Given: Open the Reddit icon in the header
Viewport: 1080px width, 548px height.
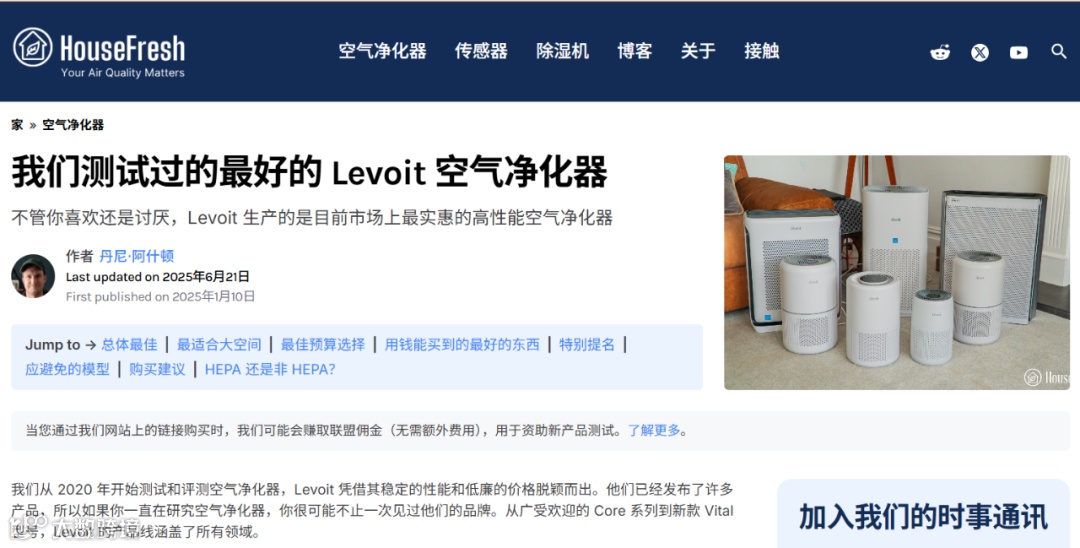Looking at the screenshot, I should coord(939,52).
